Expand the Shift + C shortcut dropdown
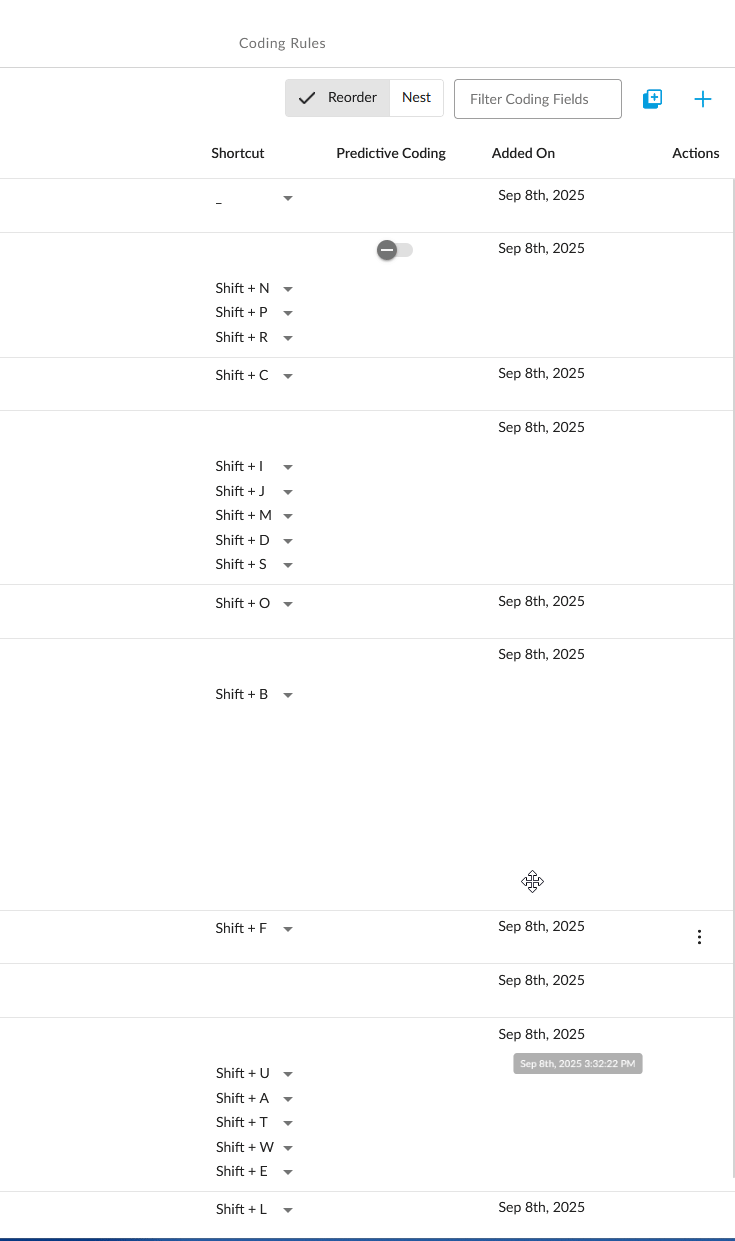The image size is (735, 1241). (288, 376)
